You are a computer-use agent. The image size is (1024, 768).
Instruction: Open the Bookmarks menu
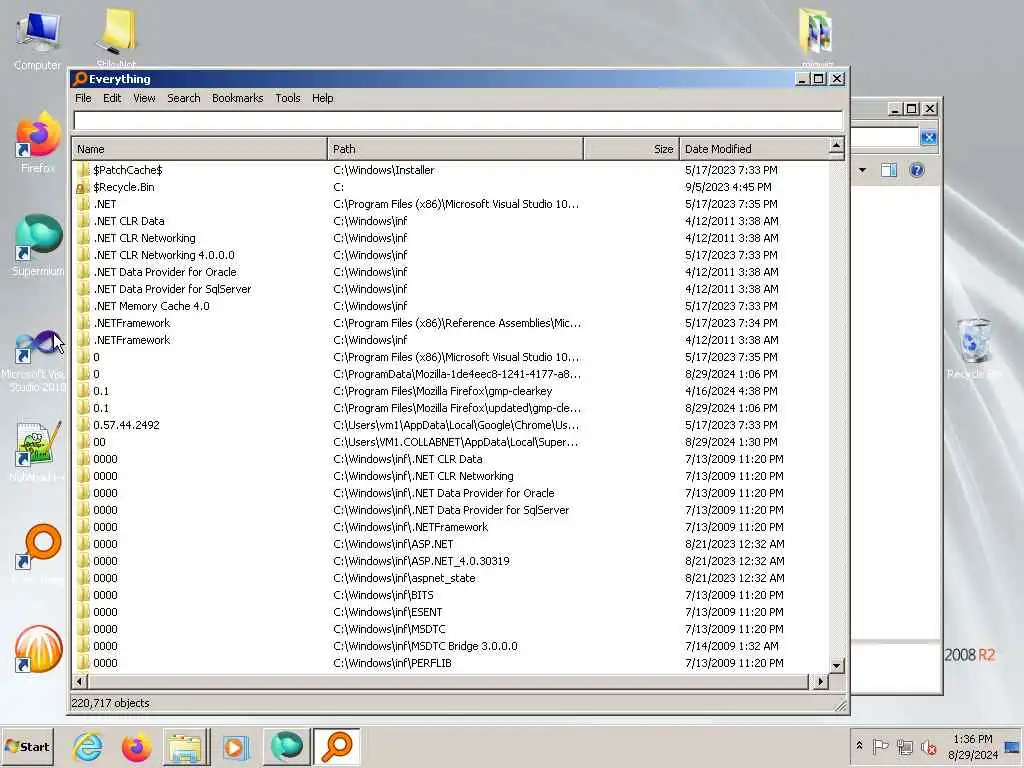tap(238, 98)
